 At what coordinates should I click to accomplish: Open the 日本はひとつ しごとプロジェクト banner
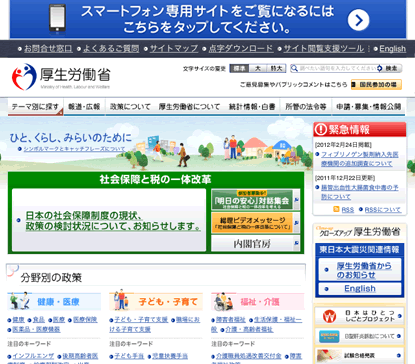pyautogui.click(x=359, y=316)
